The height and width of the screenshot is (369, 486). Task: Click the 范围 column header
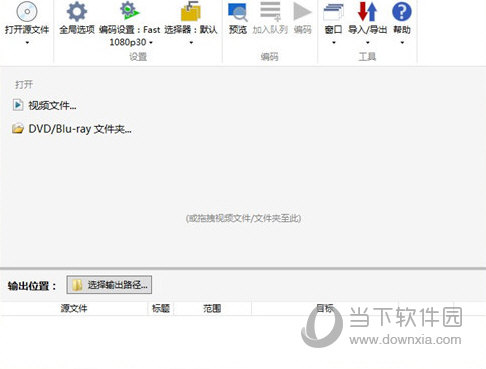212,308
